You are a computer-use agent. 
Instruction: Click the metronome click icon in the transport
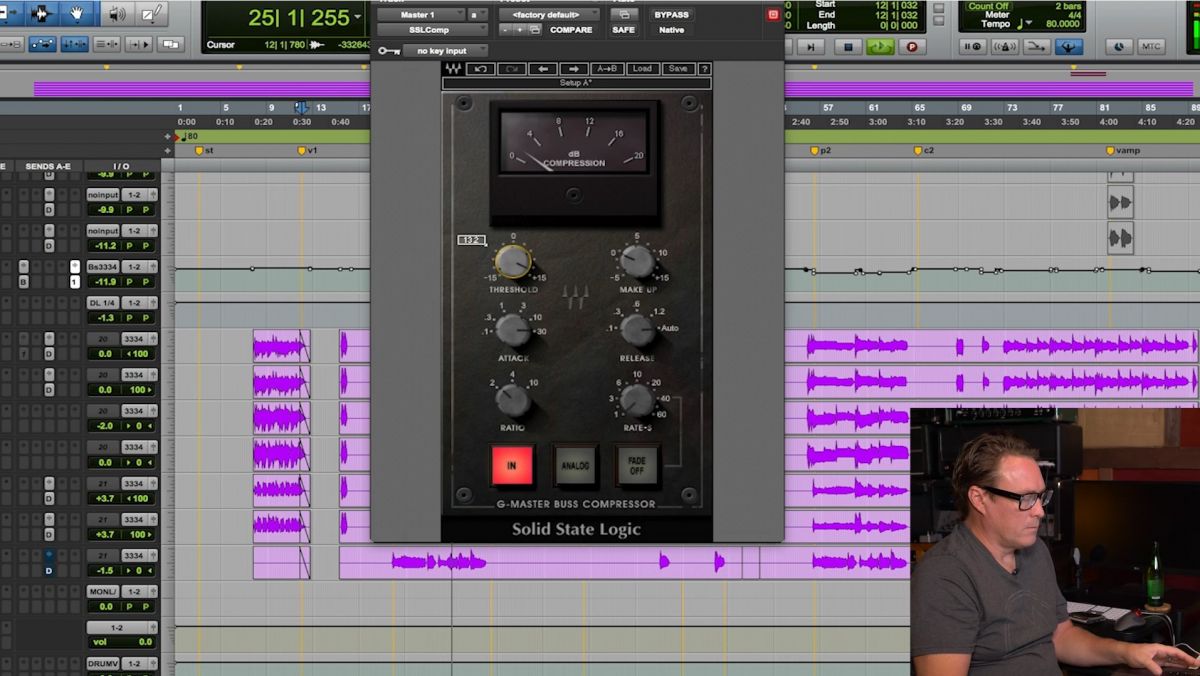(1005, 46)
